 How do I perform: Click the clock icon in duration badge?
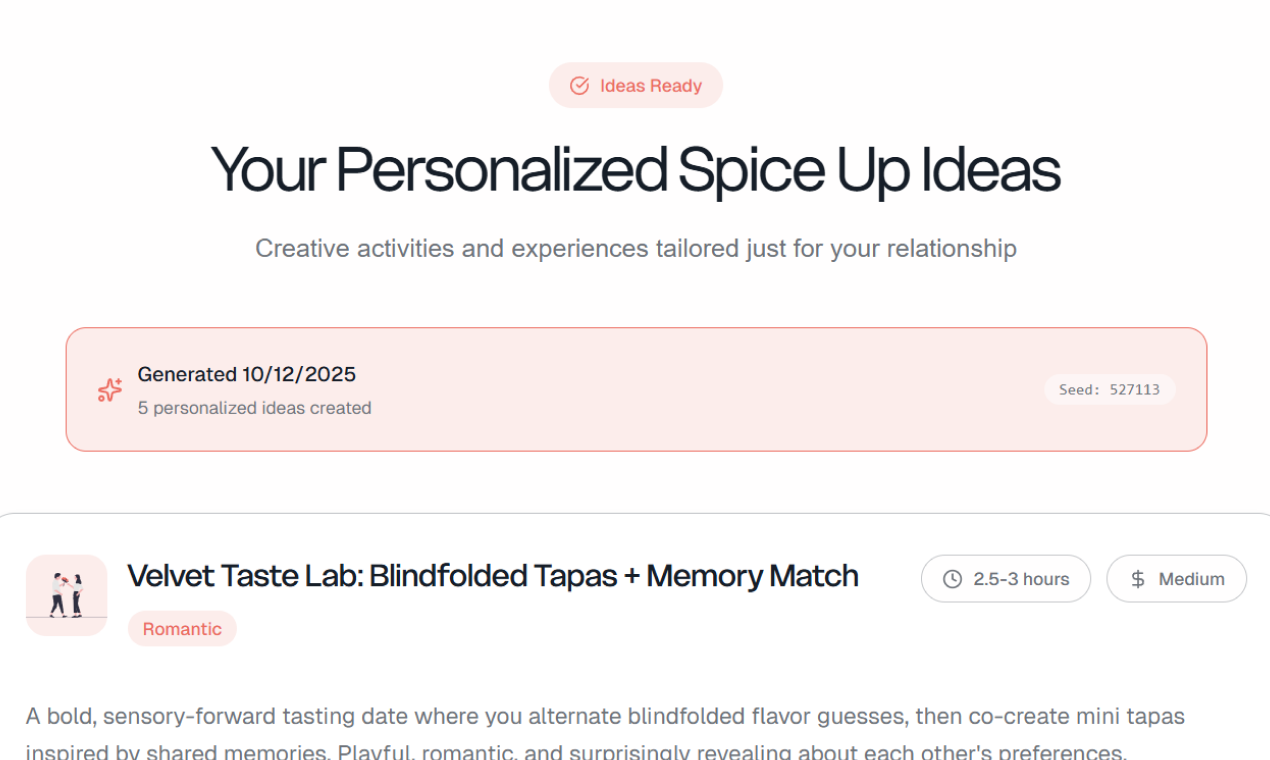click(x=952, y=579)
